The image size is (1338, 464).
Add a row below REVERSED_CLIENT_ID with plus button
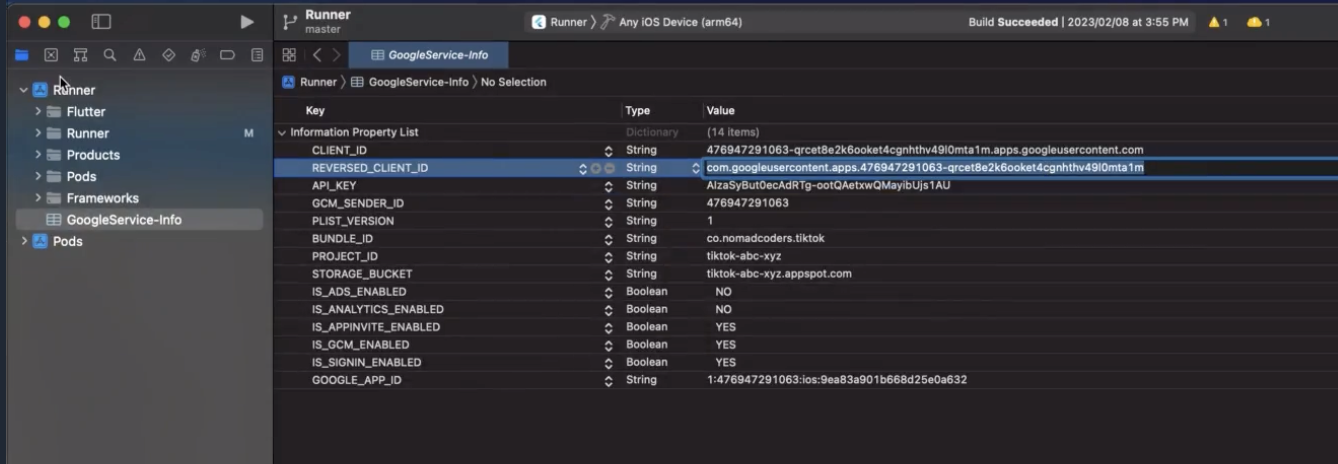pyautogui.click(x=596, y=168)
